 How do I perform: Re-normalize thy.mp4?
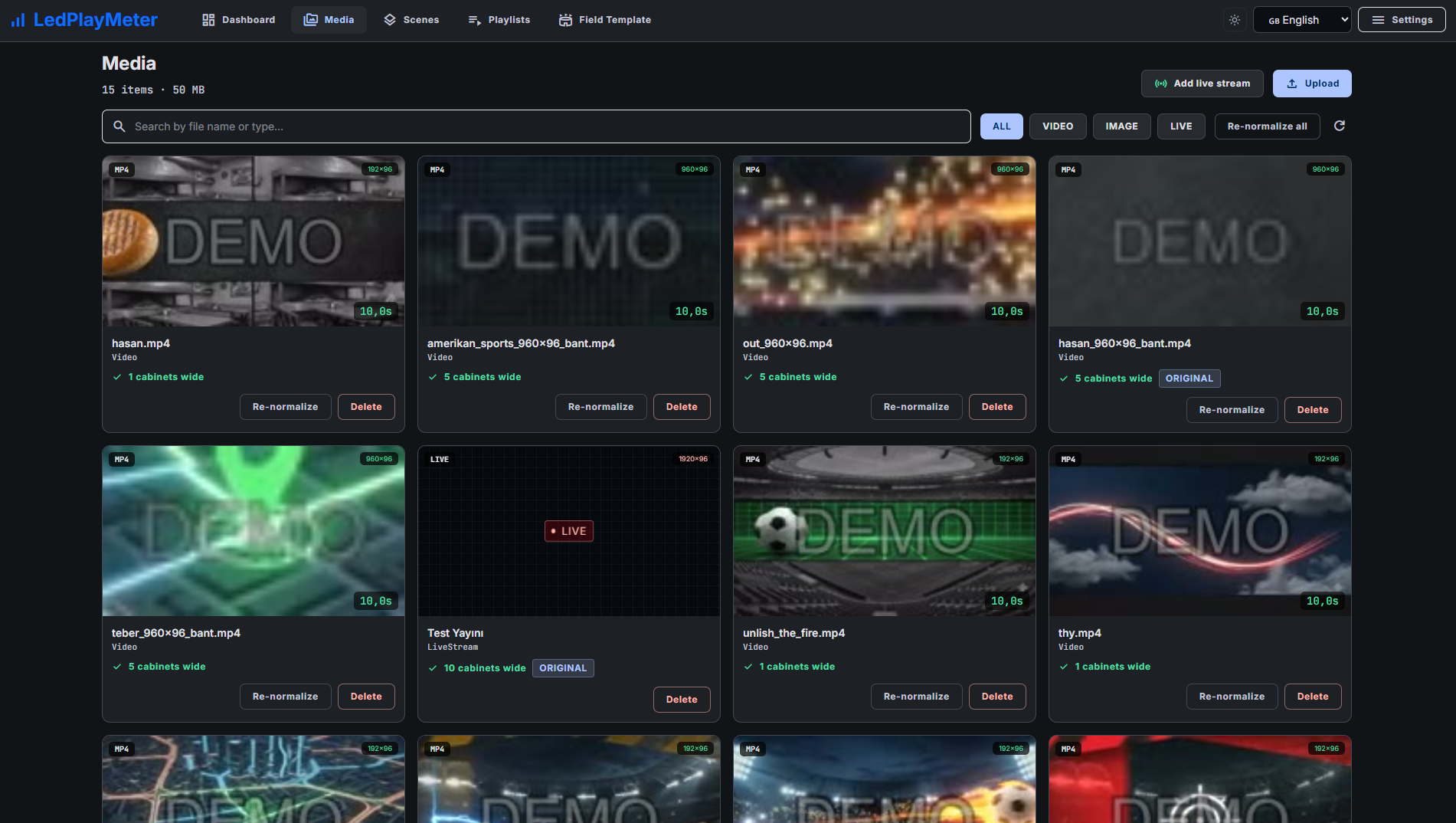(1232, 697)
